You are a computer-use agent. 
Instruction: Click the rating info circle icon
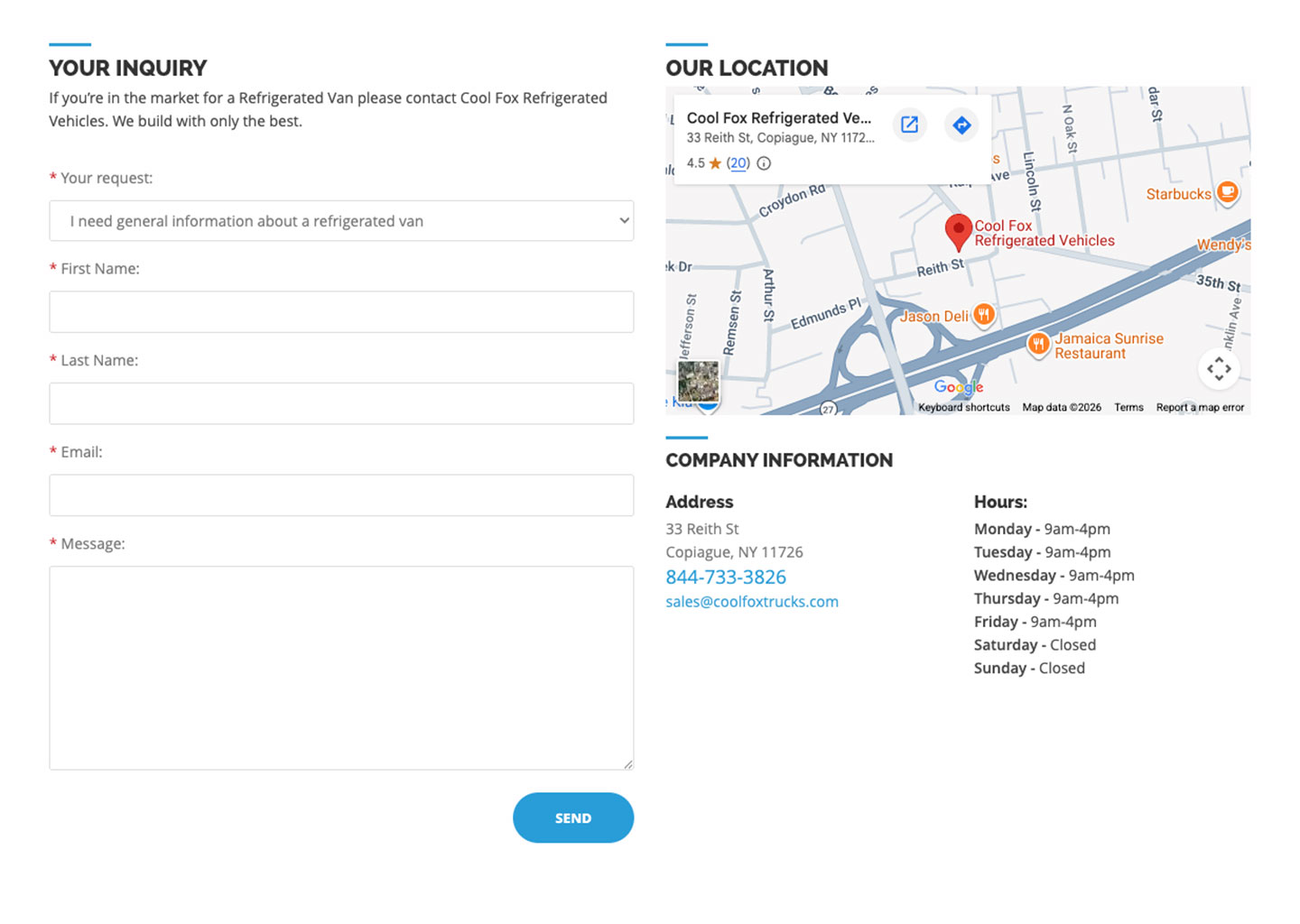coord(764,163)
